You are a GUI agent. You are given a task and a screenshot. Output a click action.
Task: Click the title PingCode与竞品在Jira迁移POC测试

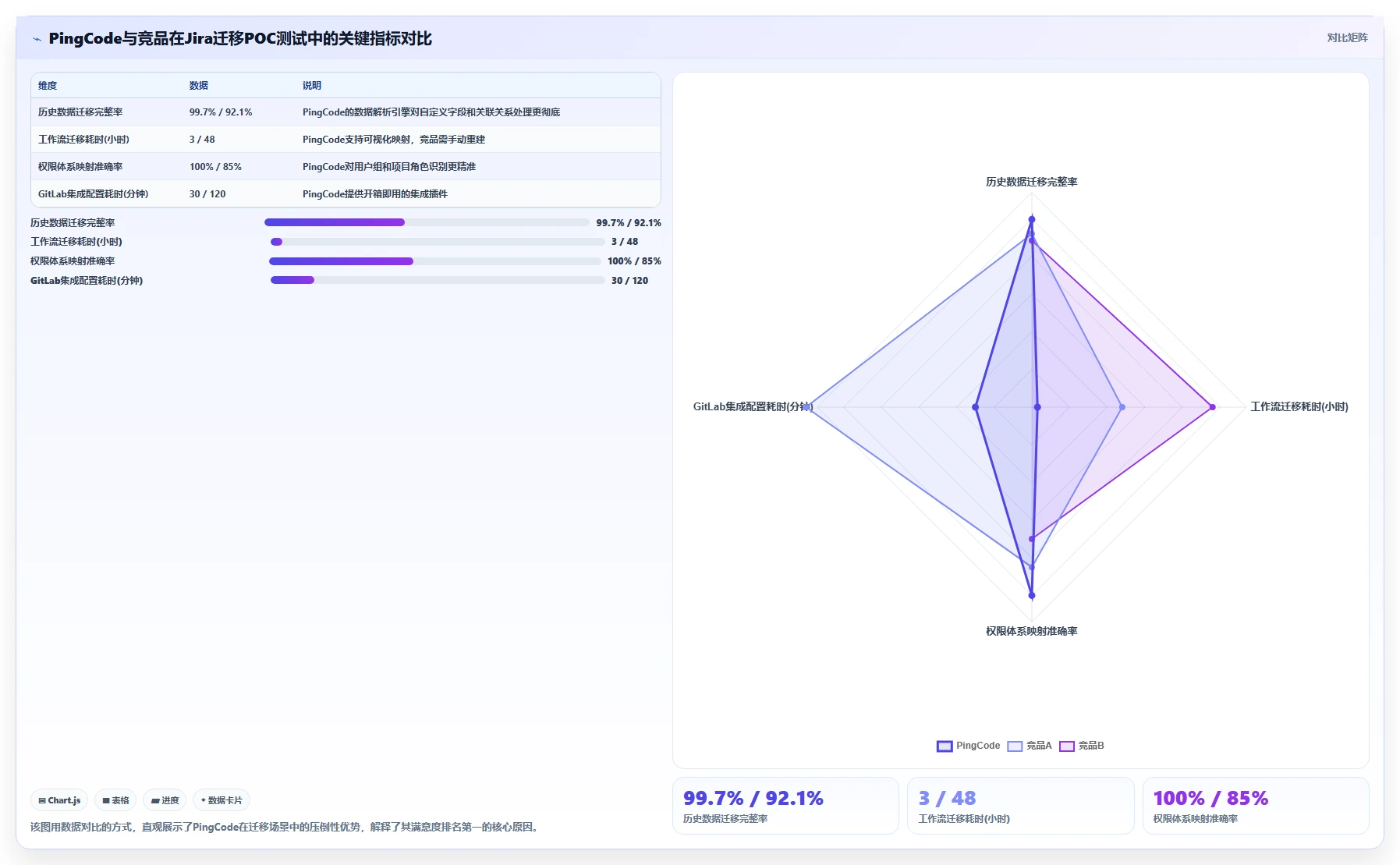coord(240,38)
